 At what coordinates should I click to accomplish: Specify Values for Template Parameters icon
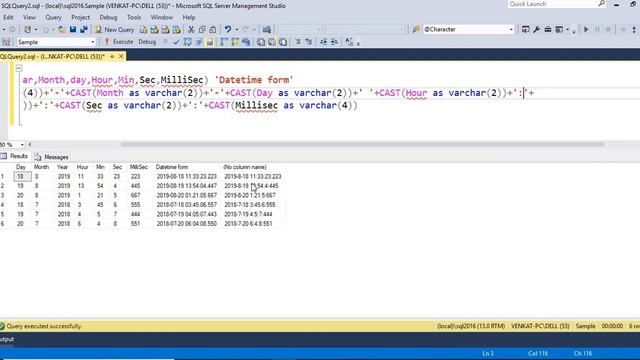click(x=349, y=42)
